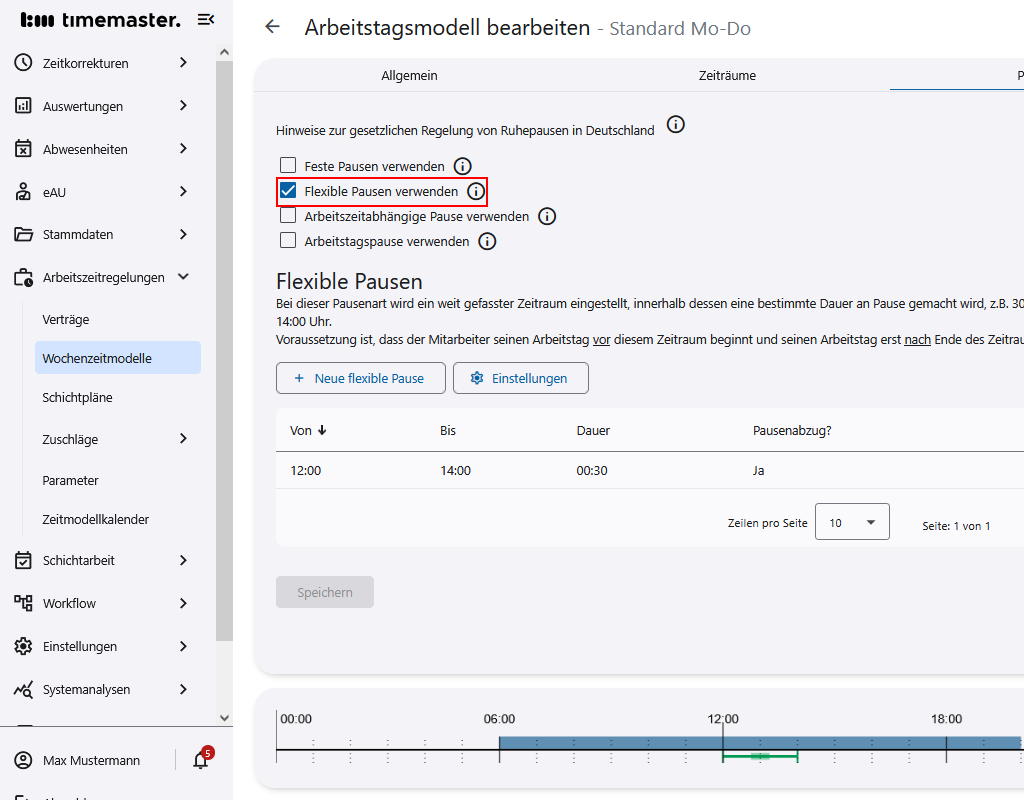Screen dimensions: 1024x800
Task: Click the Max Mustermann user avatar icon
Action: (24, 761)
